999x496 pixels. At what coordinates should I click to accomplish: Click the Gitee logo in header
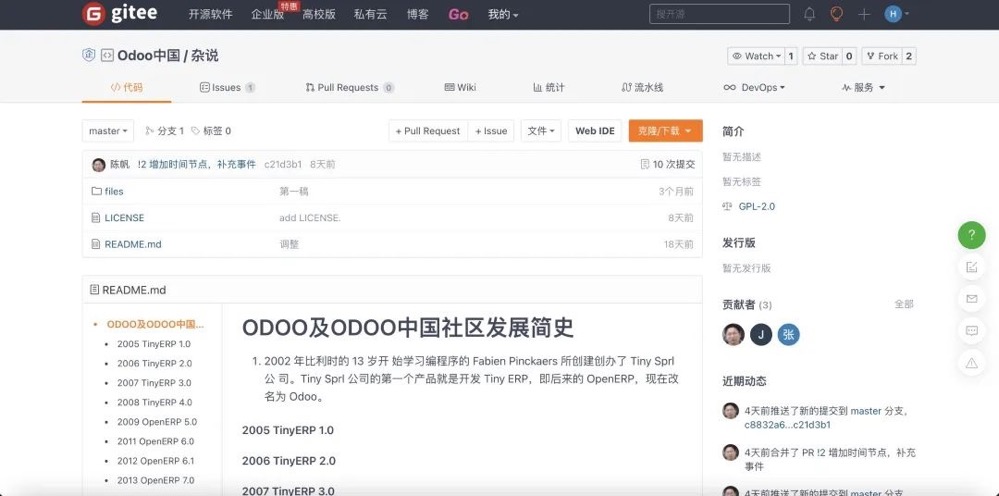tap(120, 14)
